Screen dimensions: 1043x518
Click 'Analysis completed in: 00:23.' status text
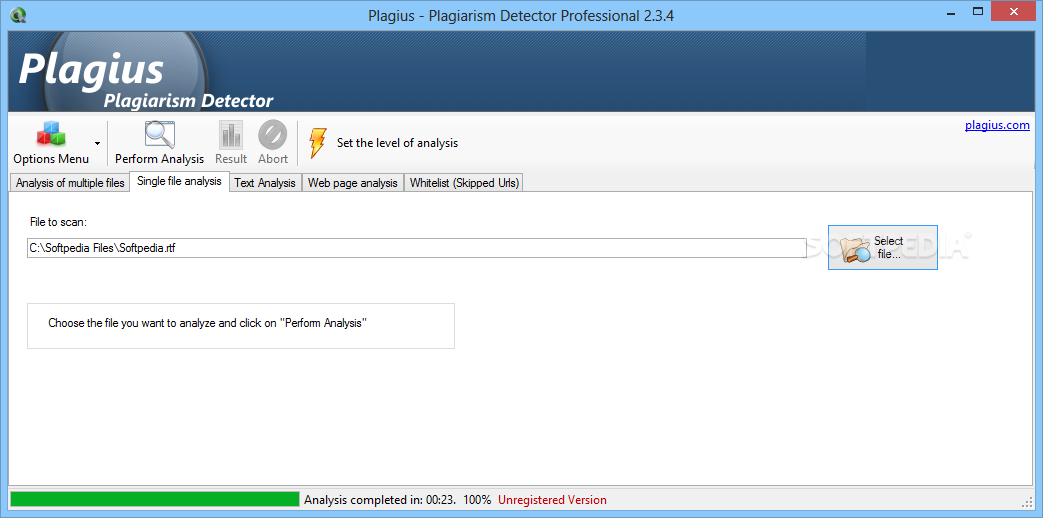[x=380, y=499]
